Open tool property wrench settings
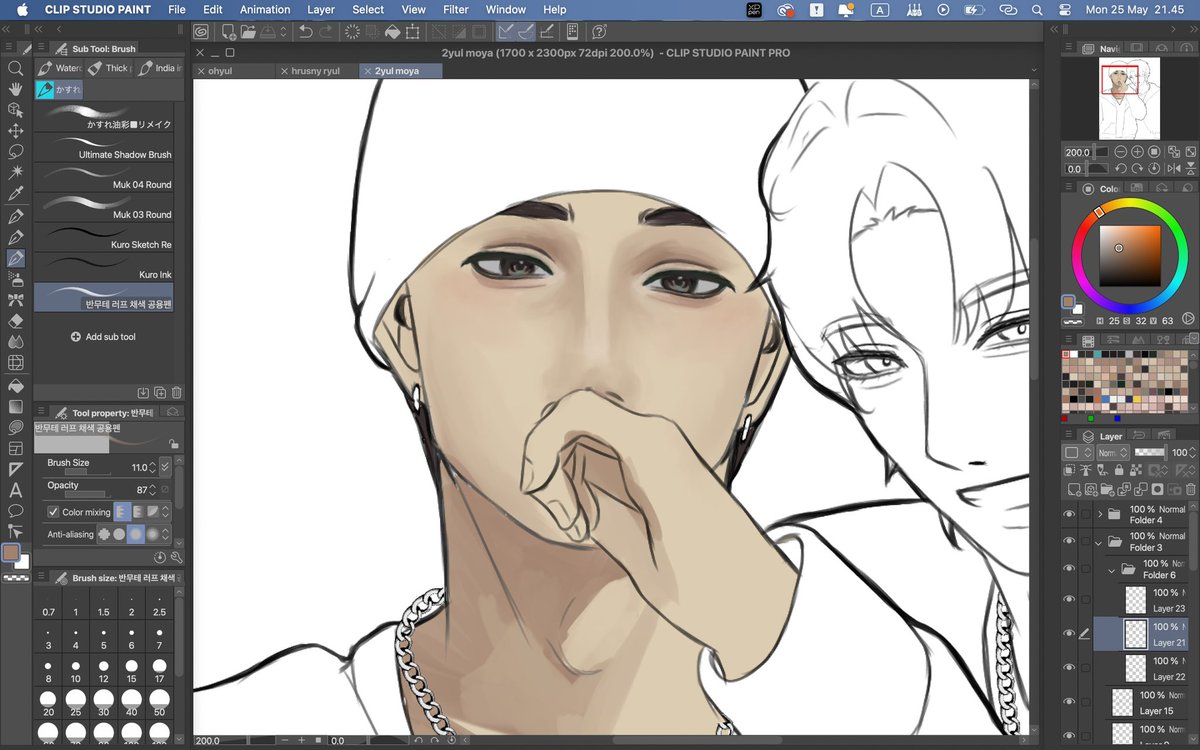 (177, 557)
